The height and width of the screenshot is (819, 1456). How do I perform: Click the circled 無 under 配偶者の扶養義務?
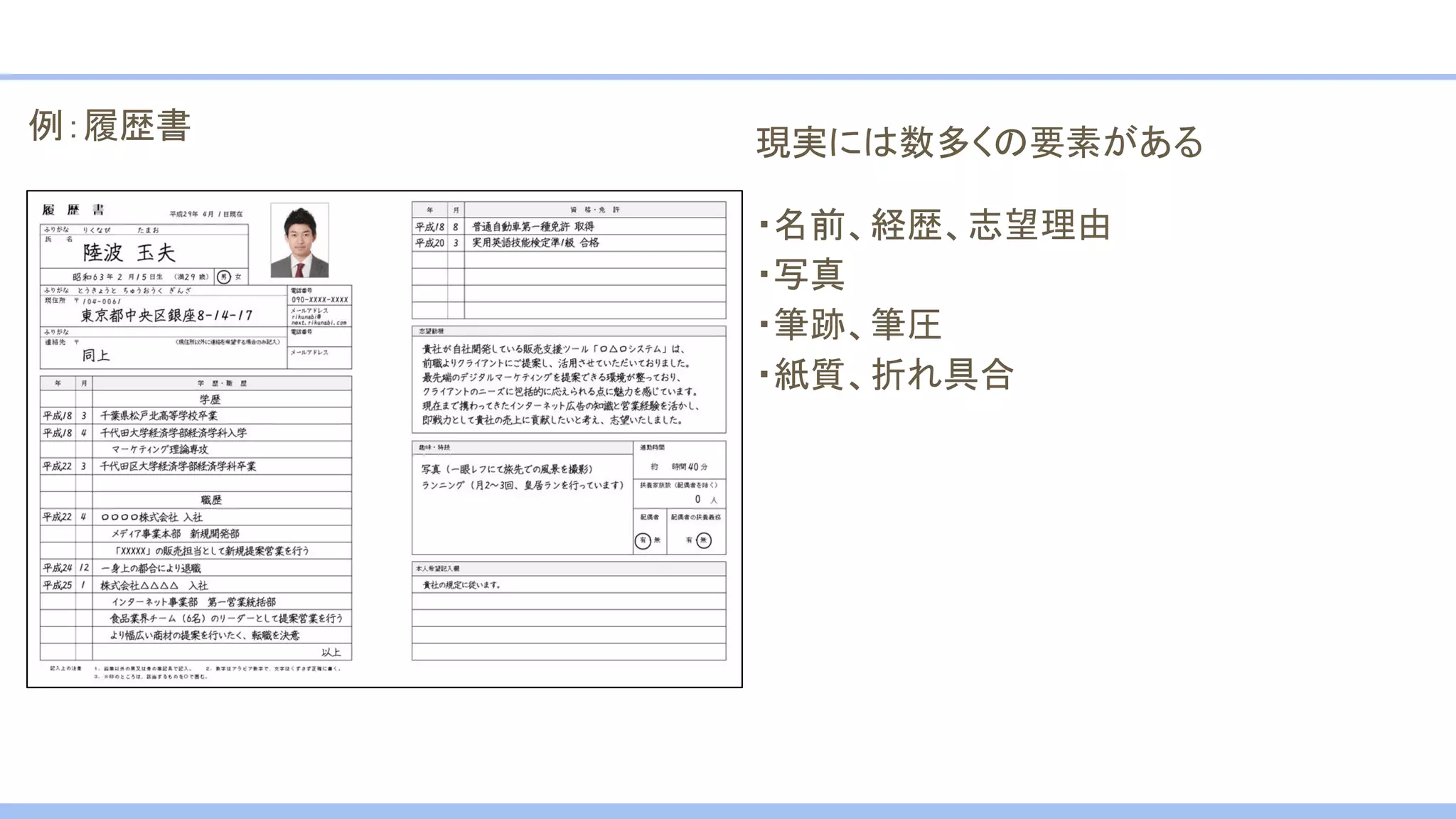click(x=703, y=540)
